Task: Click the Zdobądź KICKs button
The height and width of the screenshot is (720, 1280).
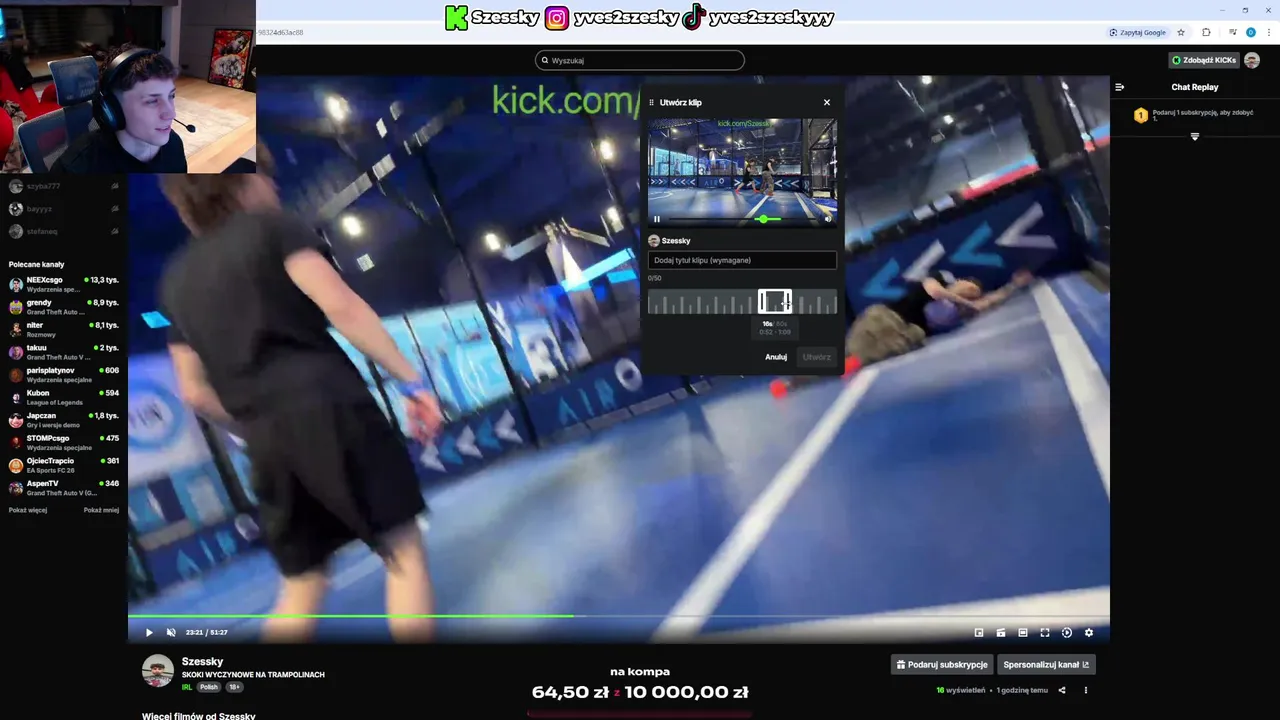Action: [1204, 60]
